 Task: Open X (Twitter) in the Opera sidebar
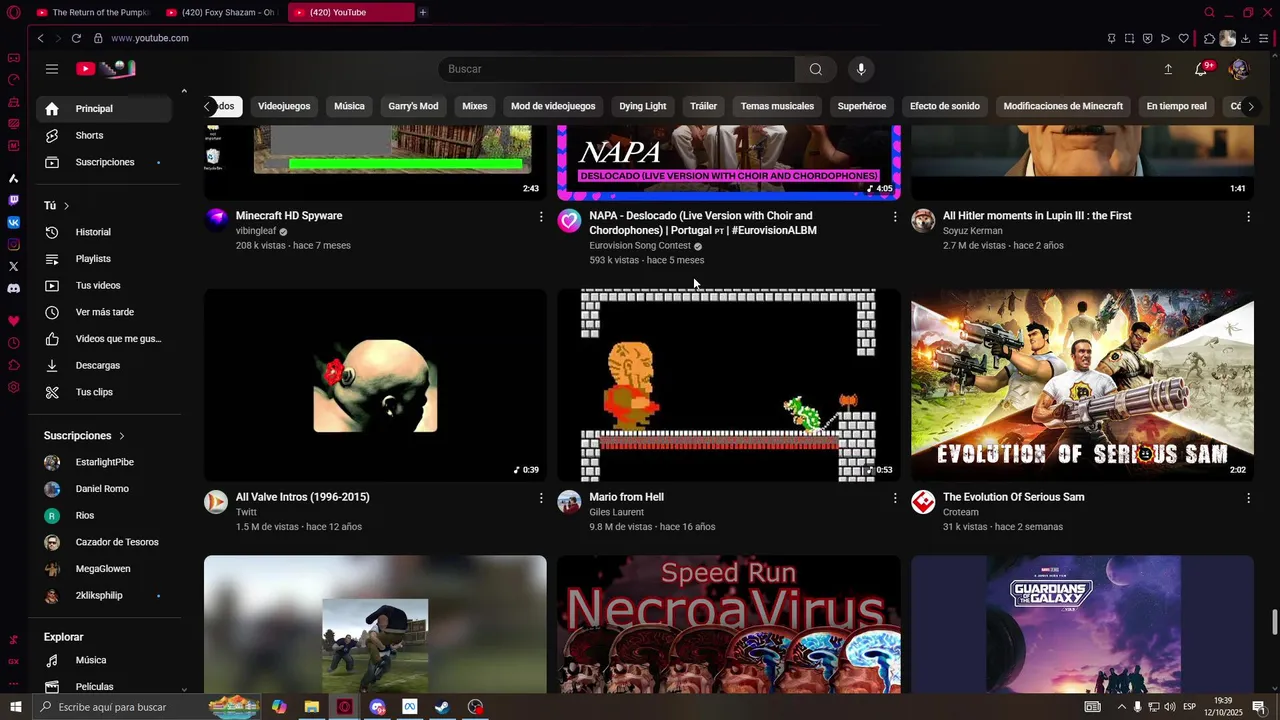(13, 266)
